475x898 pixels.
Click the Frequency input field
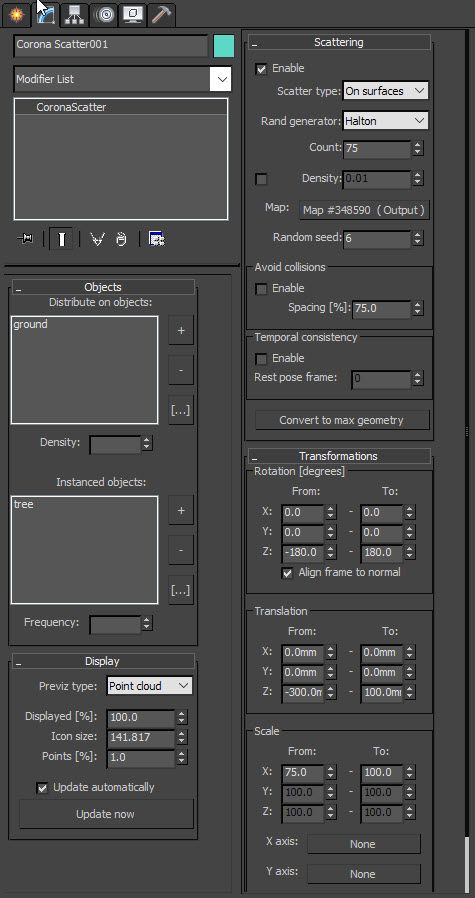[x=115, y=623]
